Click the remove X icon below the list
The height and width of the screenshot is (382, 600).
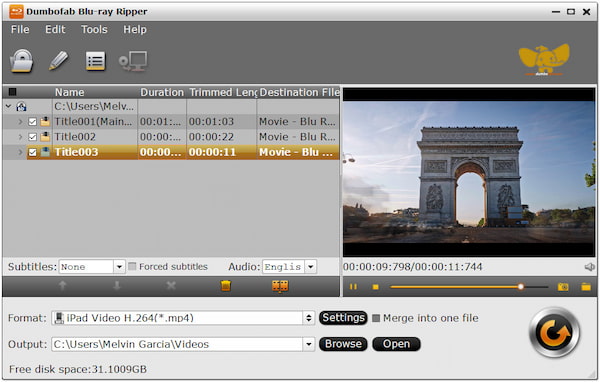click(x=171, y=286)
